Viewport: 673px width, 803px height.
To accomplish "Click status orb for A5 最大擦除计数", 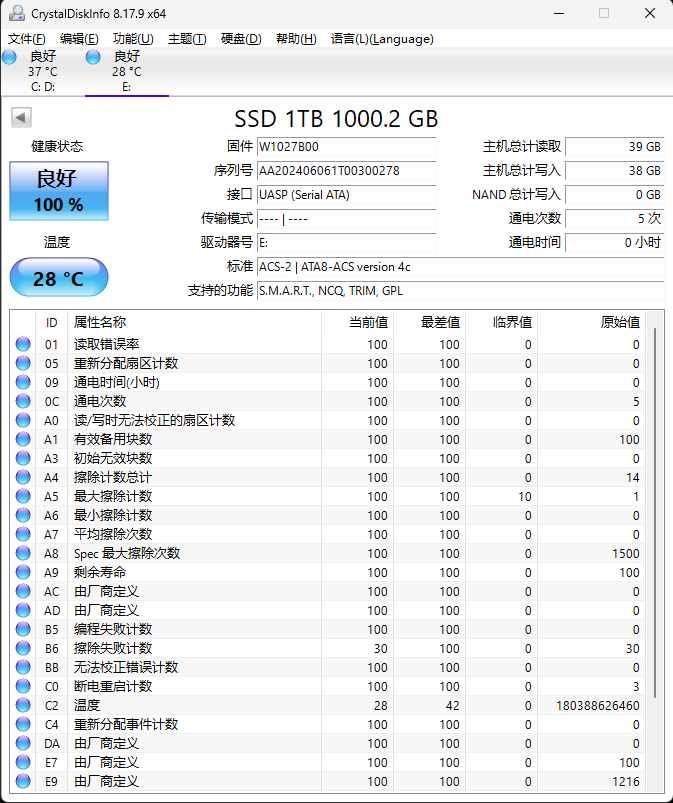I will click(23, 496).
